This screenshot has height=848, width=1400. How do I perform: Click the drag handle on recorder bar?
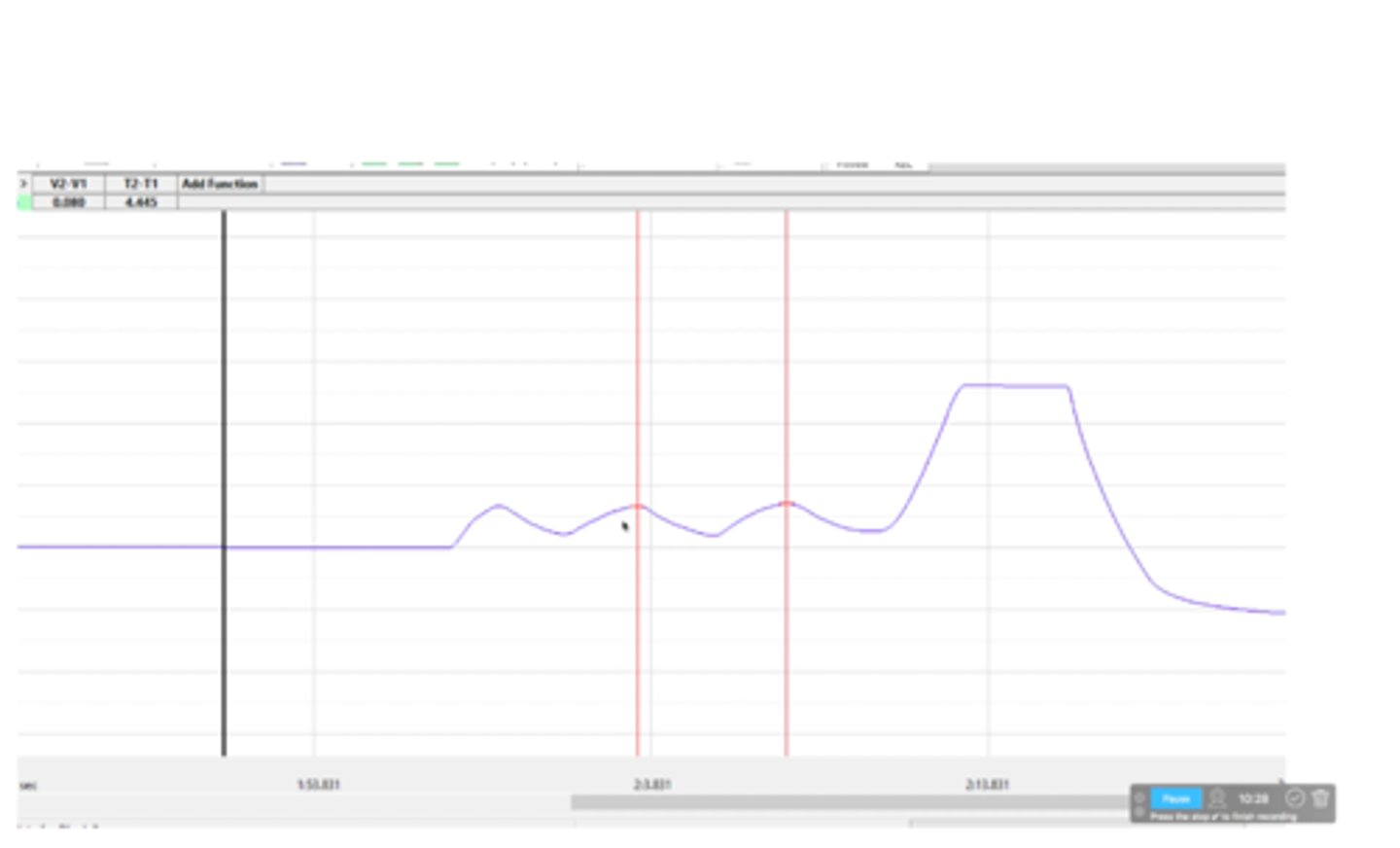pyautogui.click(x=1139, y=804)
